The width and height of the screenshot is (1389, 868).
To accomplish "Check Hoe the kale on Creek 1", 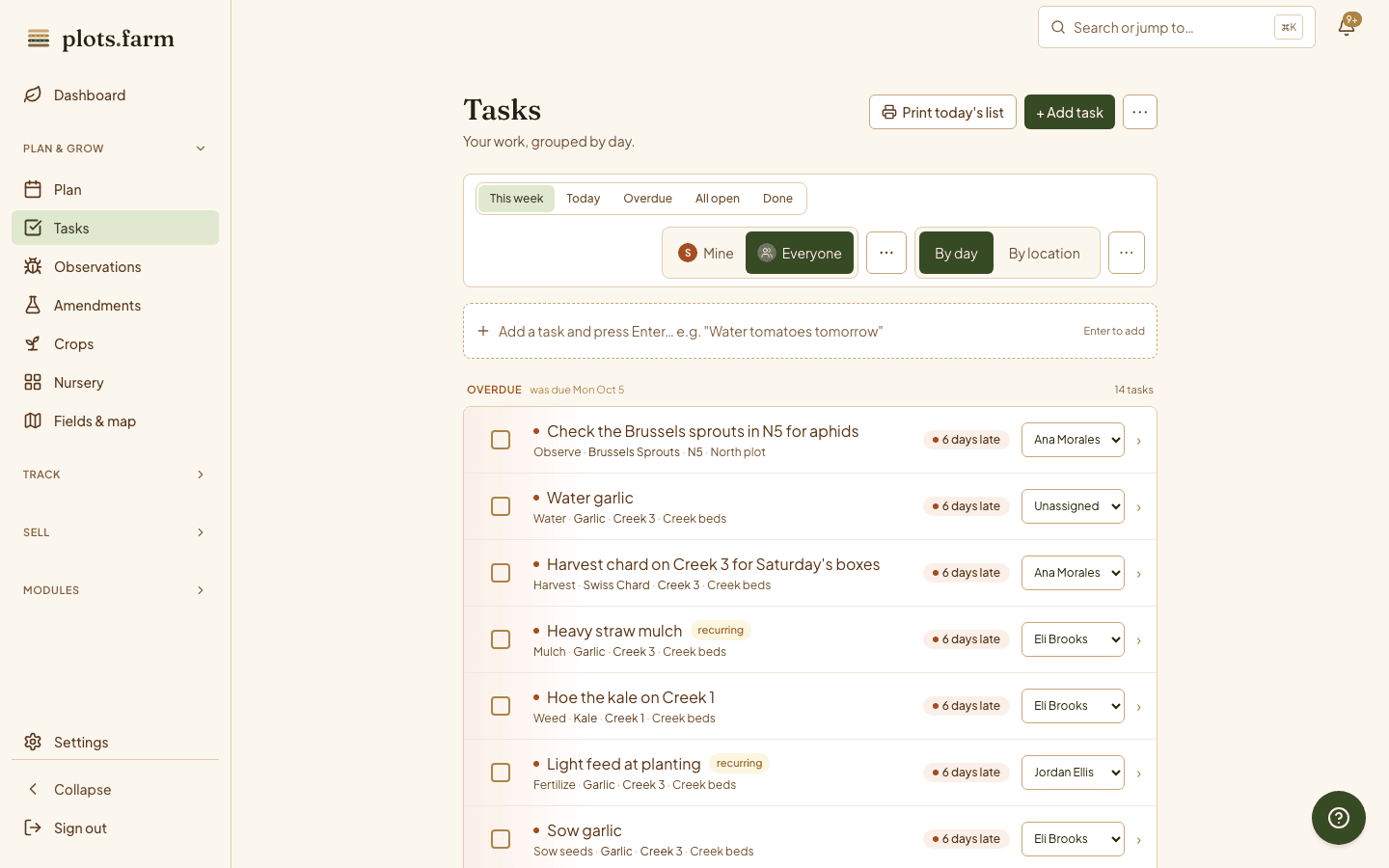I will point(501,706).
